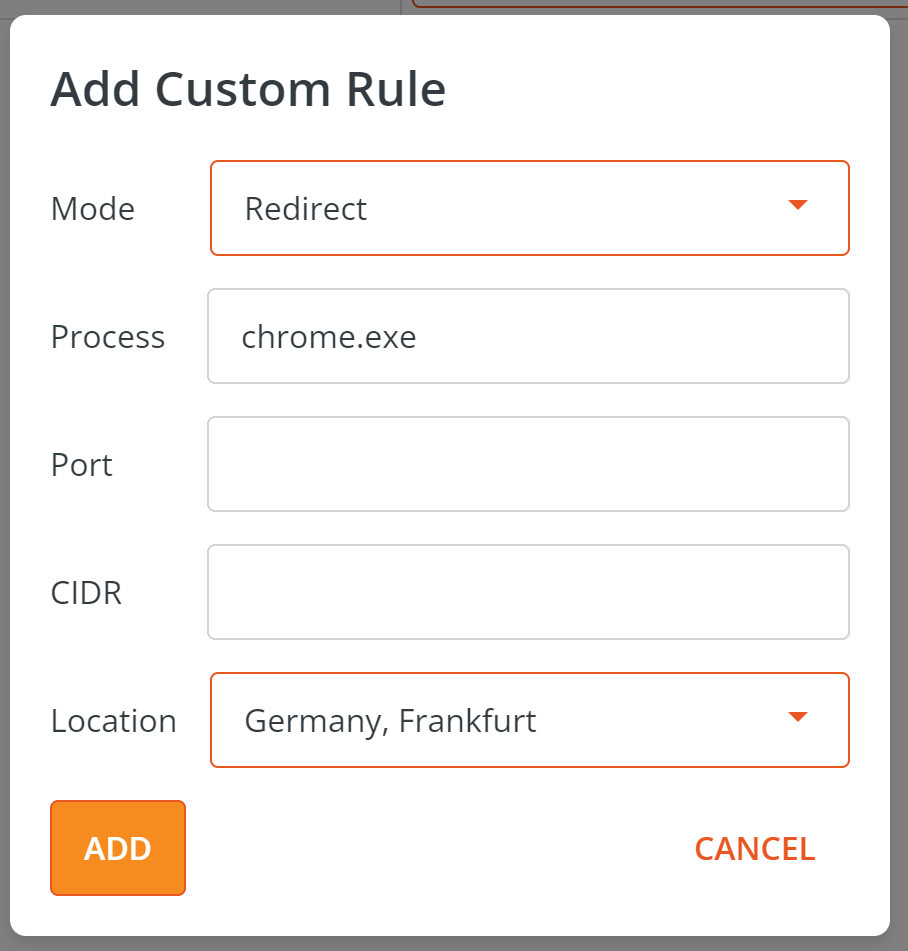Click the orange Mode selector chevron
Viewport: 908px width, 951px height.
click(x=797, y=205)
